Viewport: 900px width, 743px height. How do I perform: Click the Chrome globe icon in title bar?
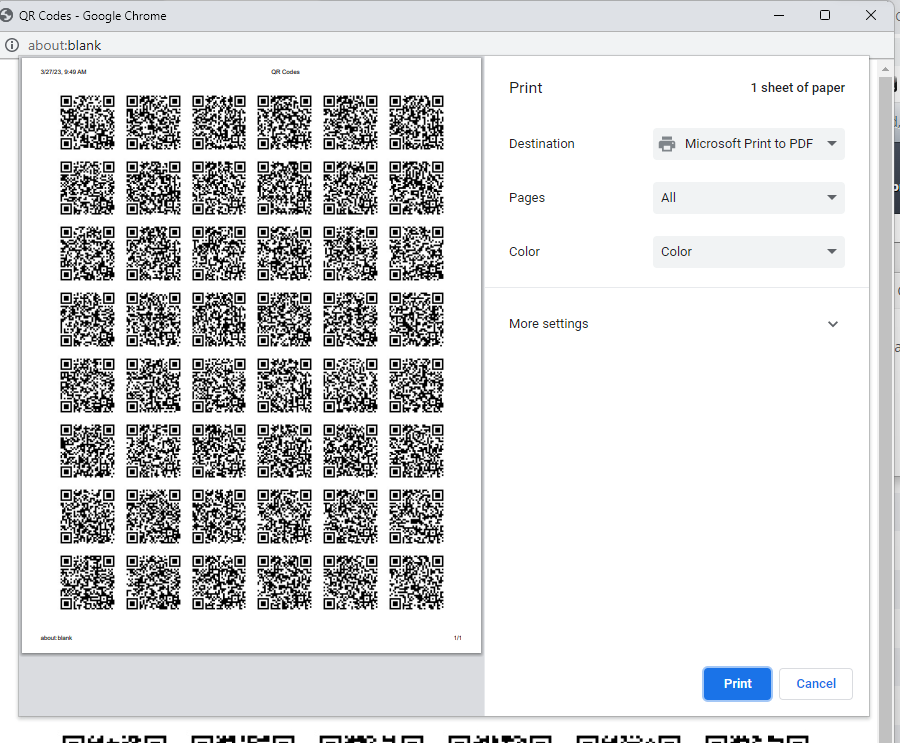6,16
